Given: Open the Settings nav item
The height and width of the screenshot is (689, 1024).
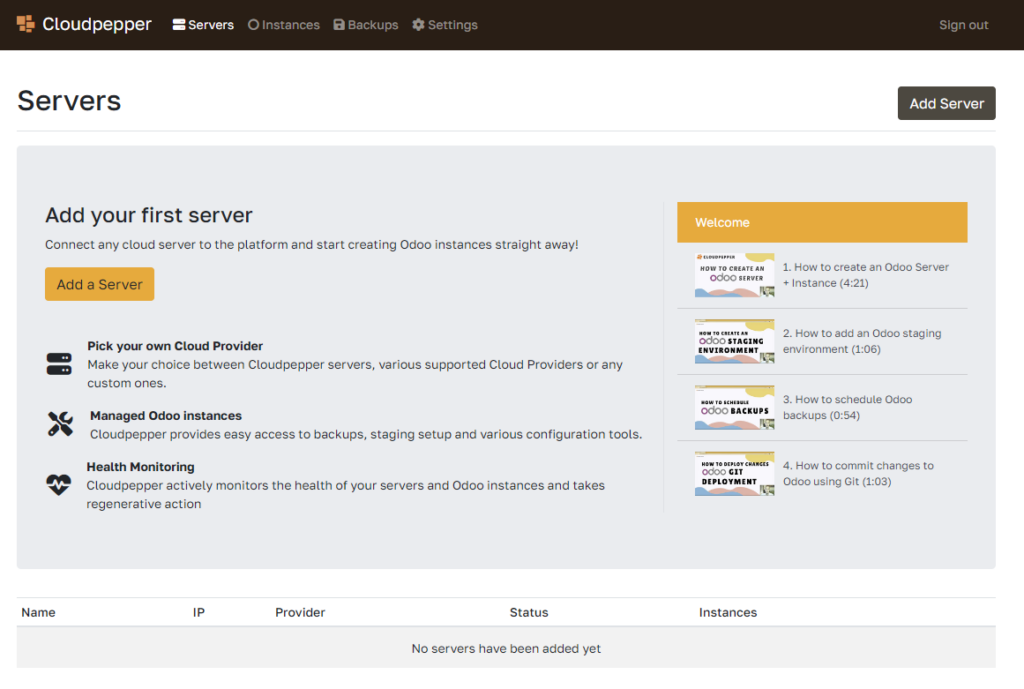Looking at the screenshot, I should click(x=445, y=25).
